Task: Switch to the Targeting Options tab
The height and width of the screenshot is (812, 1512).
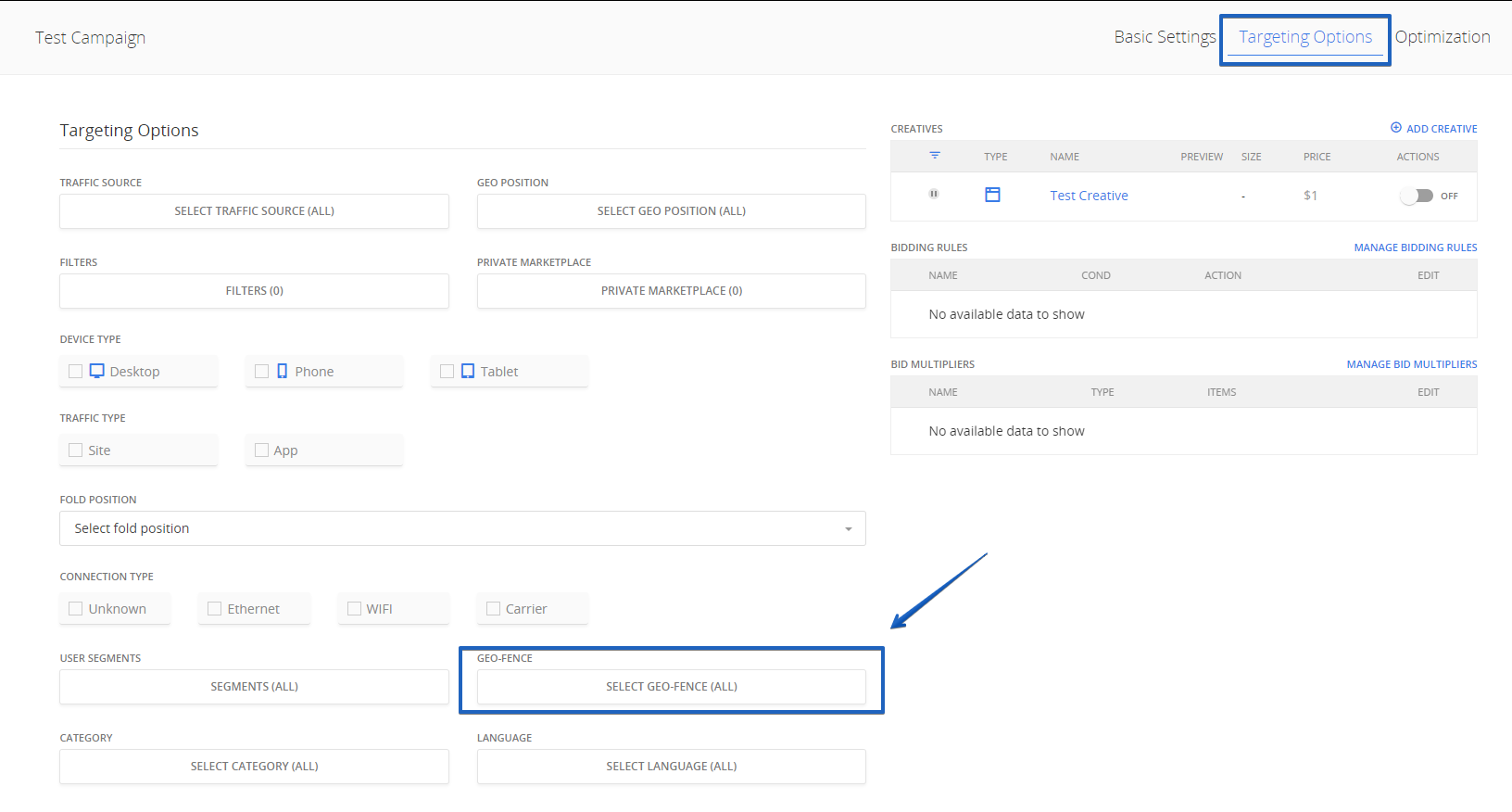Action: point(1305,37)
